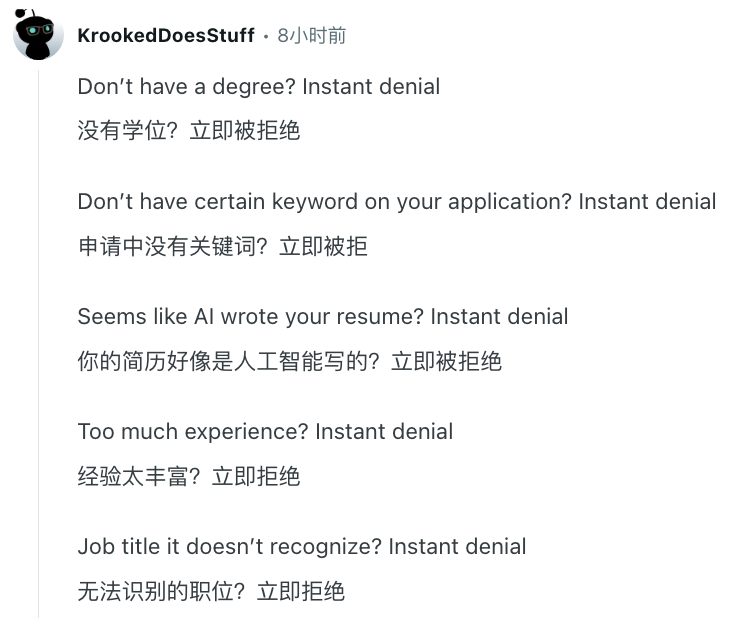
Task: Click the word "resume" in the comment
Action: tap(380, 317)
